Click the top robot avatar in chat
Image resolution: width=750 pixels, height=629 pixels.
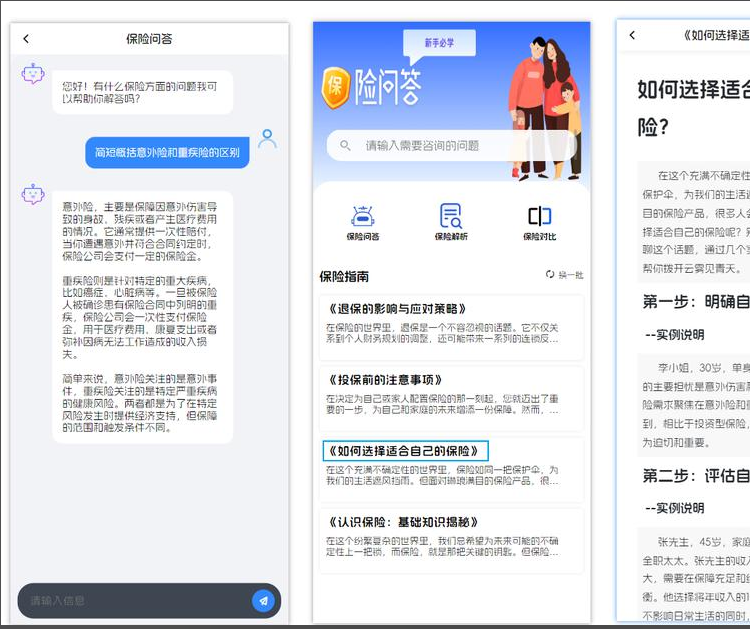pyautogui.click(x=34, y=74)
